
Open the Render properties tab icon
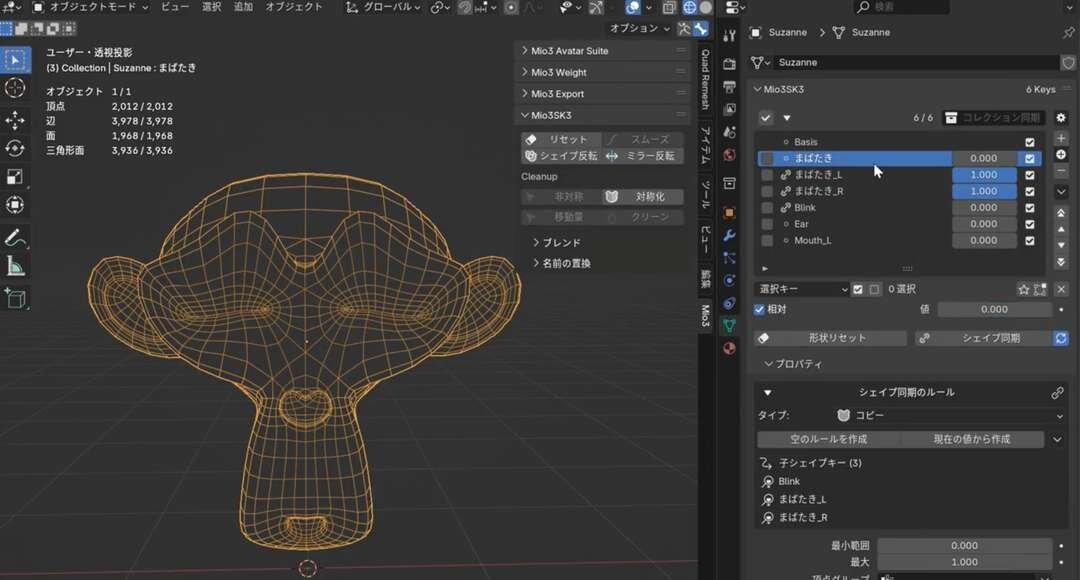[x=729, y=64]
